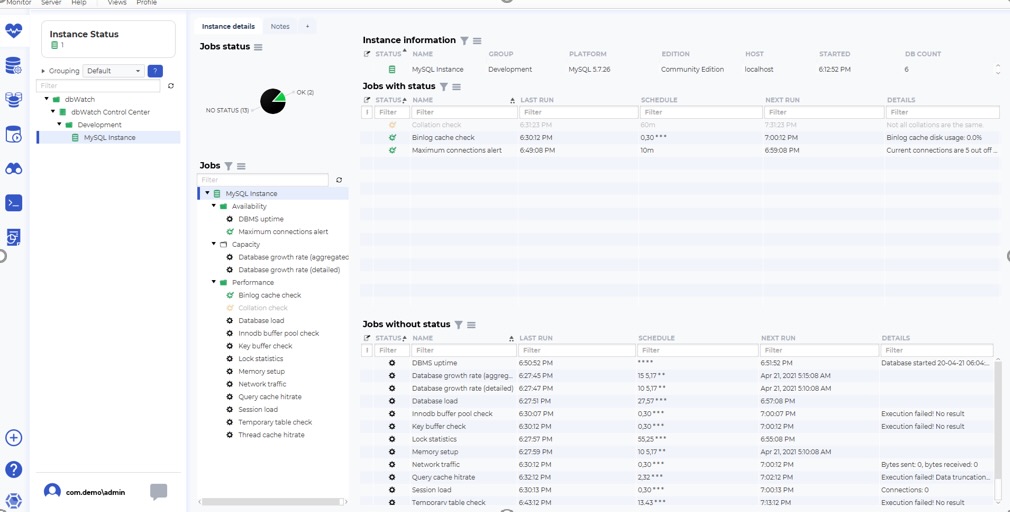Collapse the Performance job folder

214,282
